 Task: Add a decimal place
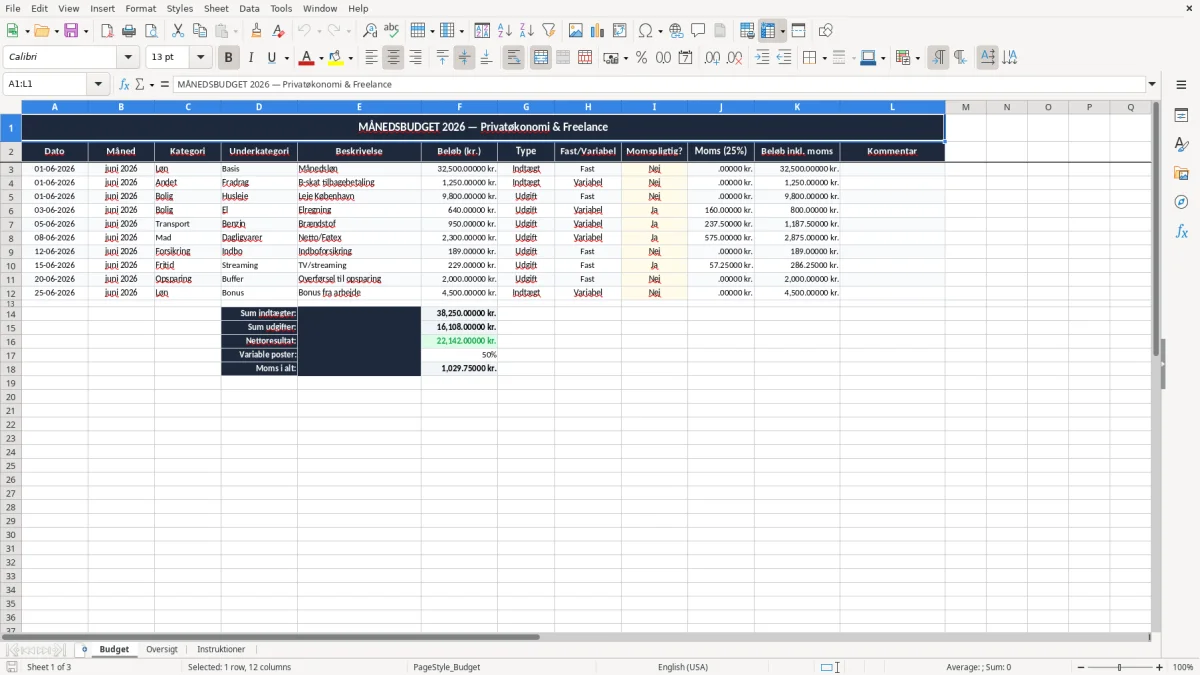(713, 58)
